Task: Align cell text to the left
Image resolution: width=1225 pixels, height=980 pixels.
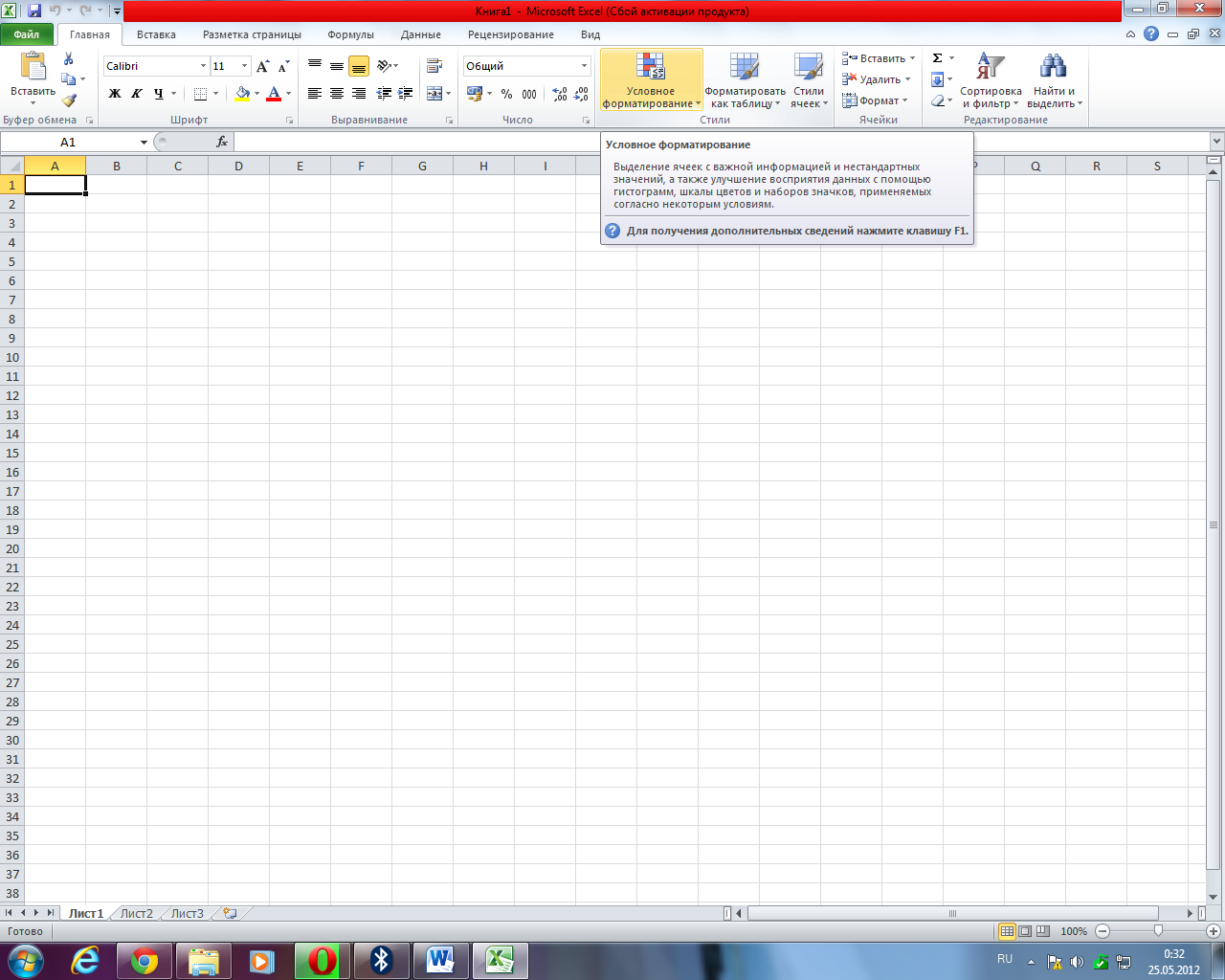Action: [314, 94]
